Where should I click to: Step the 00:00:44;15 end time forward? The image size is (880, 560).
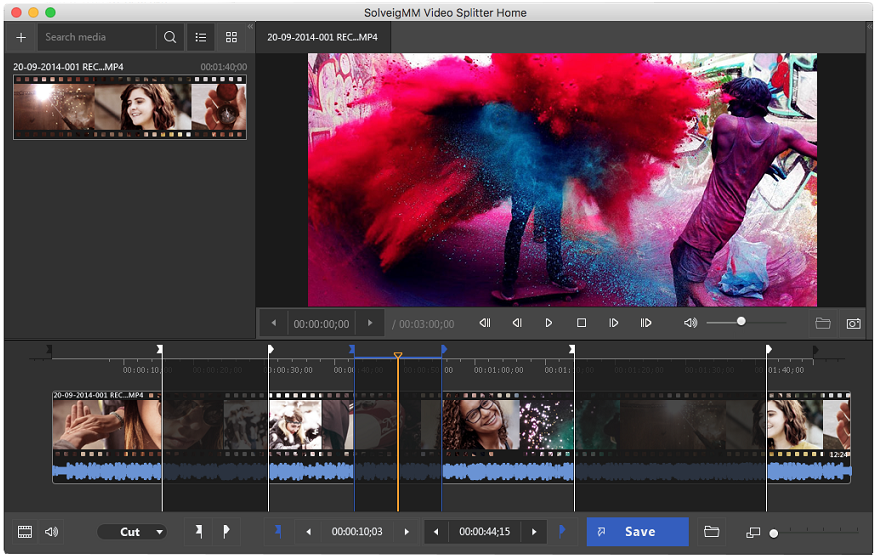pyautogui.click(x=534, y=532)
